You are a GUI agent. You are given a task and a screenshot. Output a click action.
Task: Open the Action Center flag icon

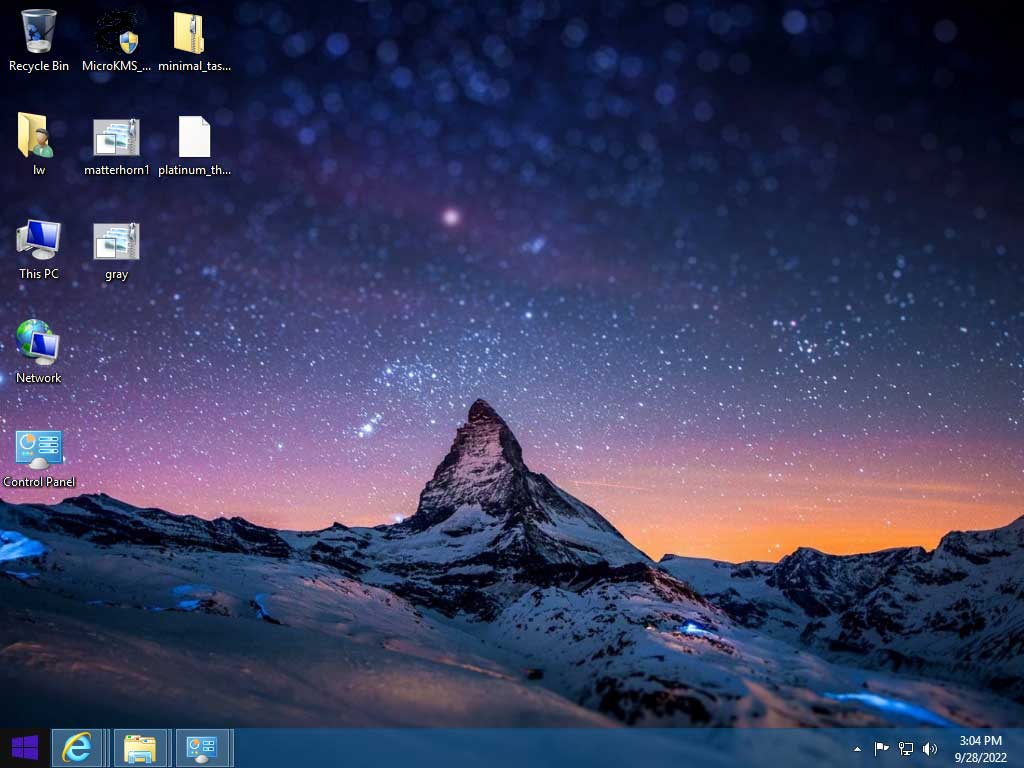880,748
